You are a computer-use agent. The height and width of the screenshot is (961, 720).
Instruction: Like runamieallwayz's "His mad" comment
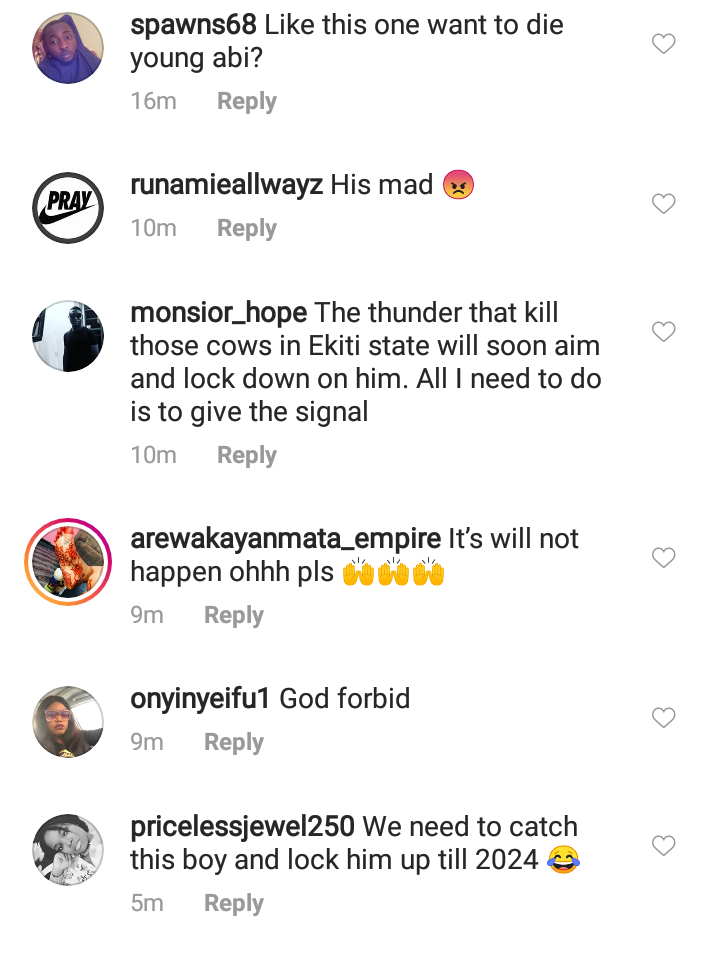(663, 204)
